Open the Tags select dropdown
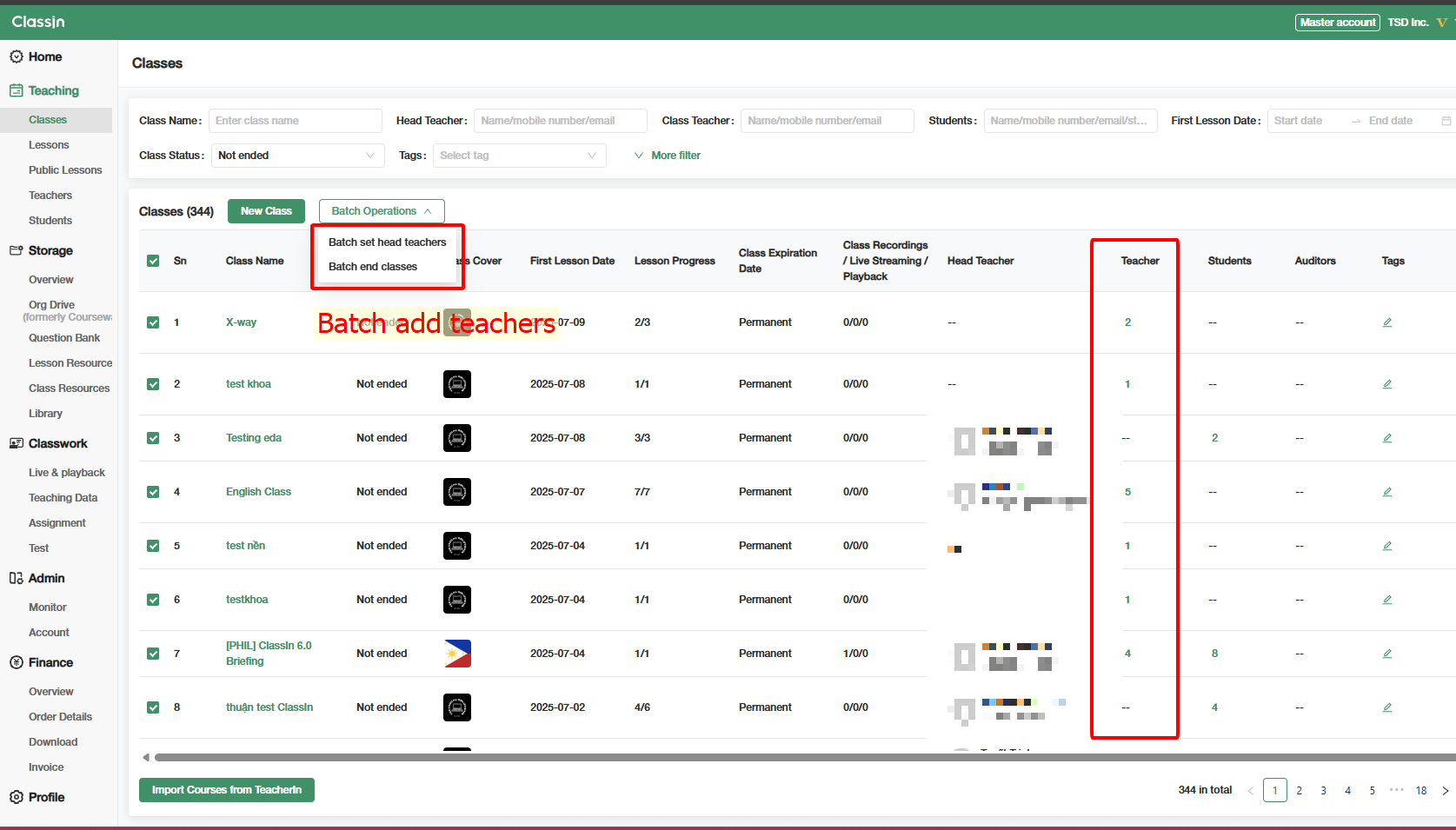The image size is (1456, 830). coord(519,156)
